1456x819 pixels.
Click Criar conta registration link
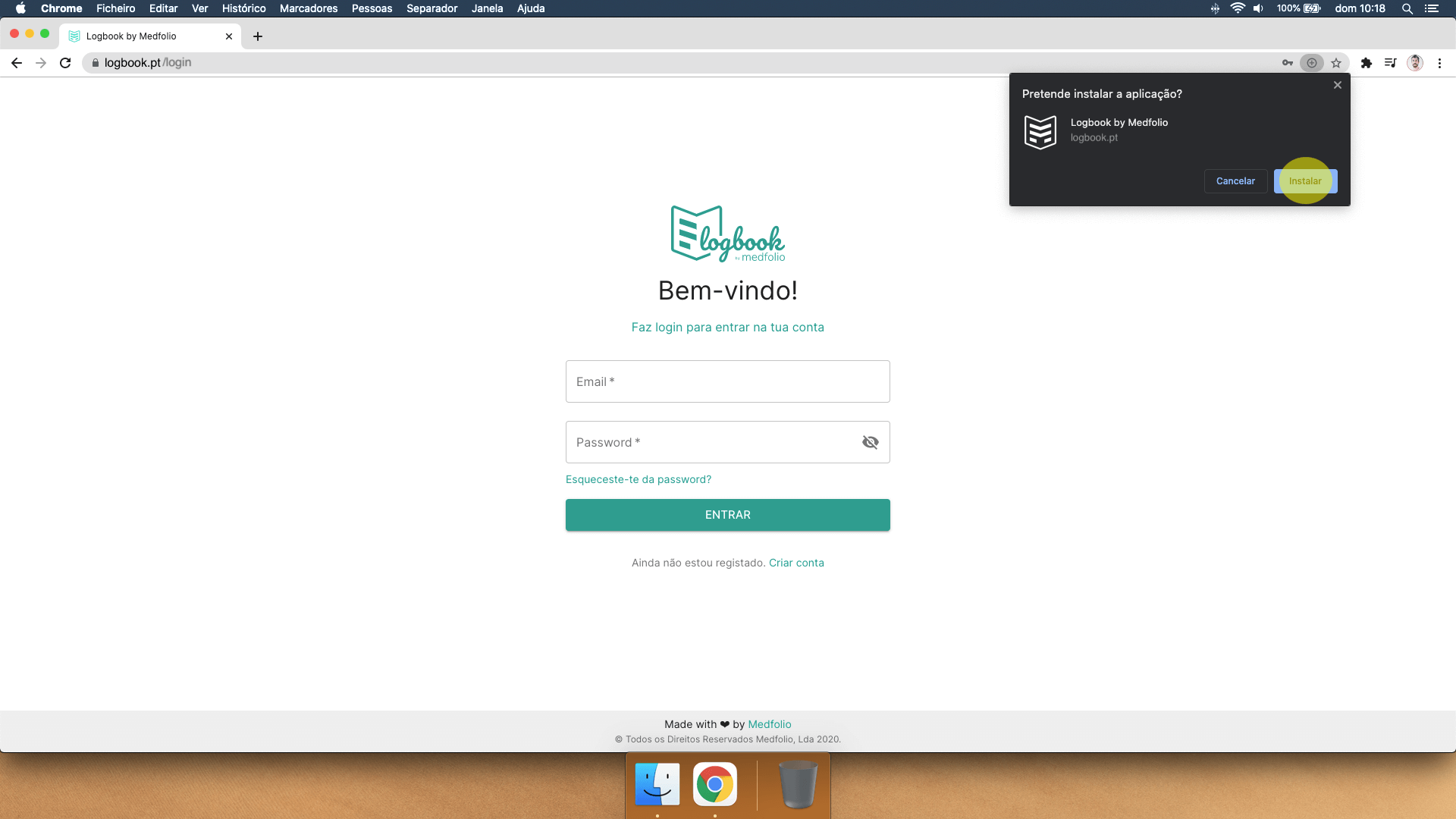[x=796, y=562]
